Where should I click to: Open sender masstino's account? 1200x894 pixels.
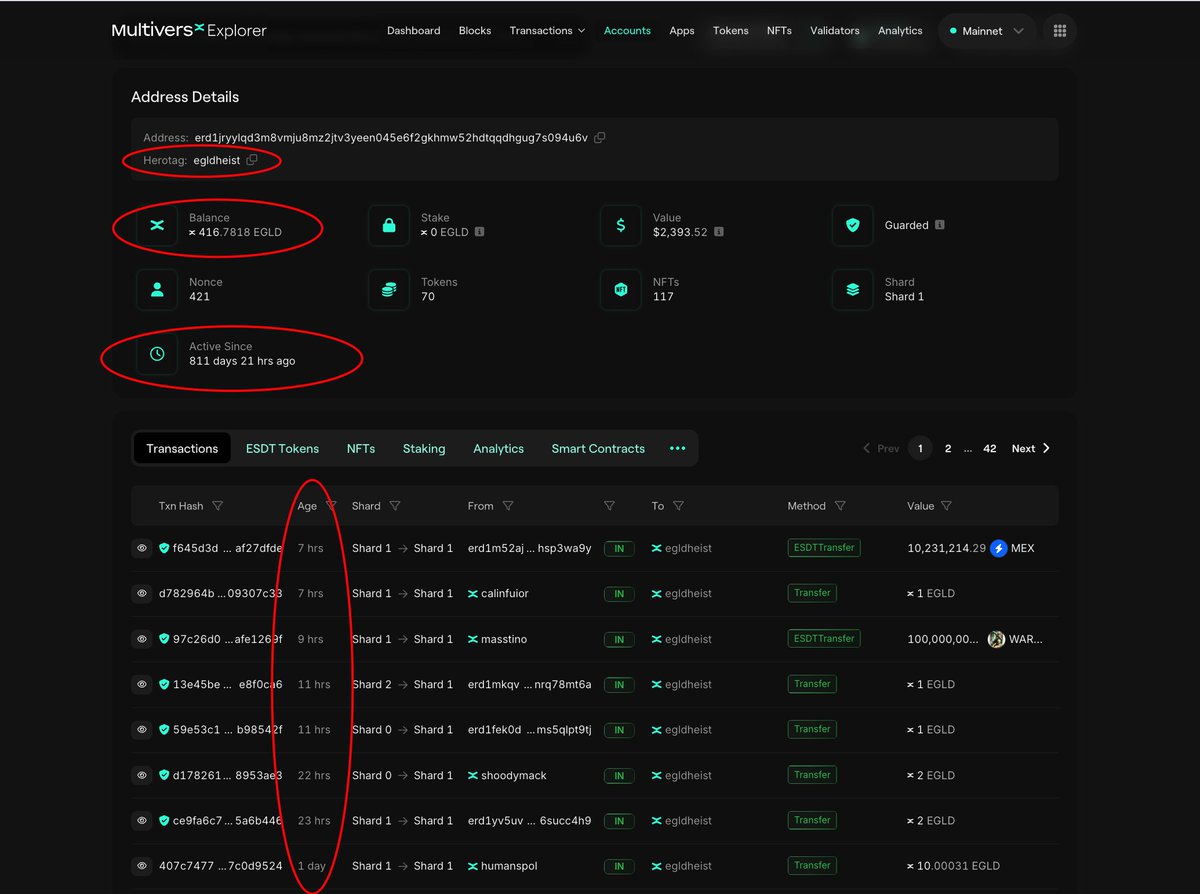pyautogui.click(x=504, y=639)
